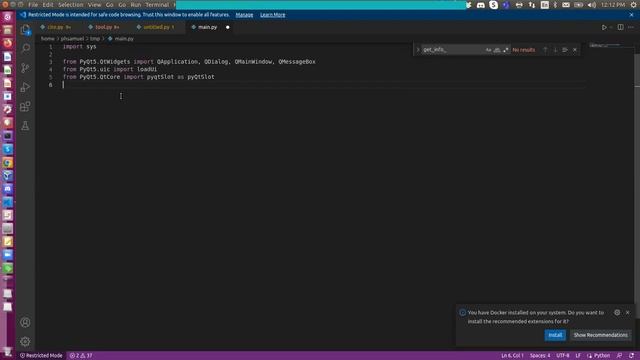Open the volume tray indicator
The image size is (640, 360).
(x=592, y=5)
